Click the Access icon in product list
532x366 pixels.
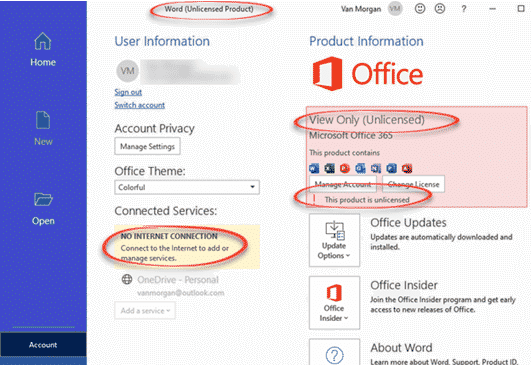407,168
